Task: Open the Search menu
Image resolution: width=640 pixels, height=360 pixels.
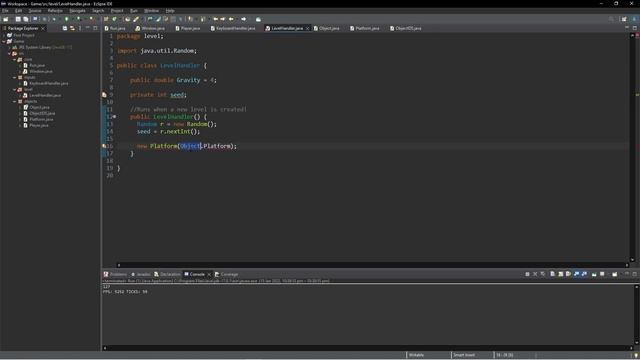Action: pyautogui.click(x=98, y=11)
